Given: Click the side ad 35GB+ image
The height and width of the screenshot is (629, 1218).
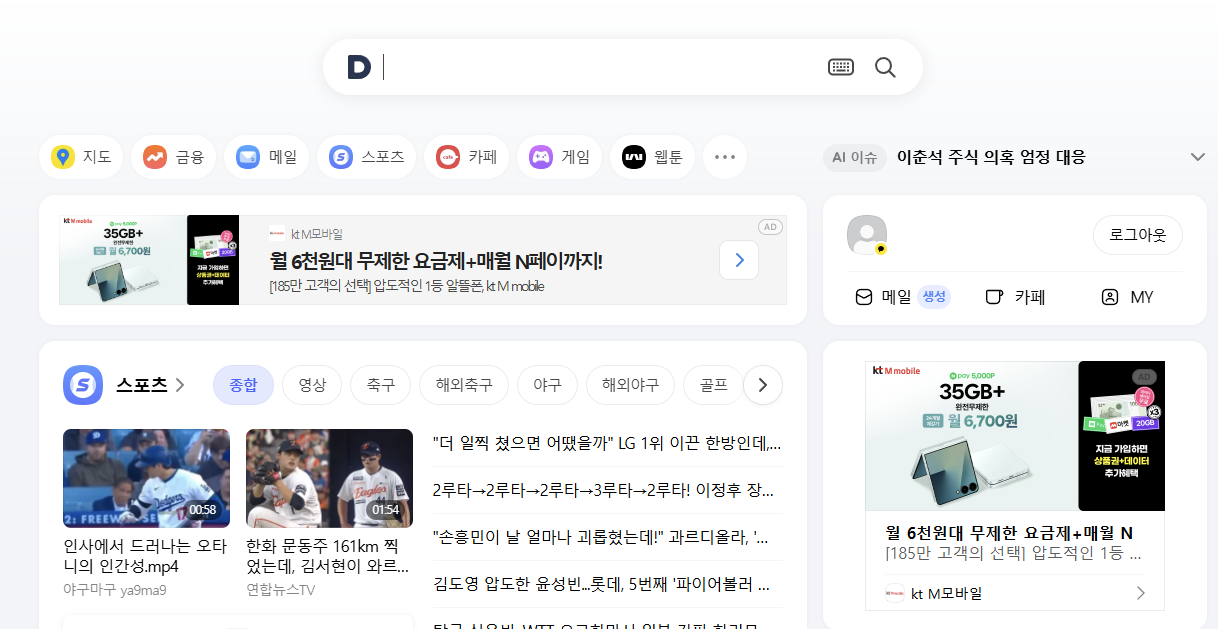Looking at the screenshot, I should pyautogui.click(x=1015, y=436).
